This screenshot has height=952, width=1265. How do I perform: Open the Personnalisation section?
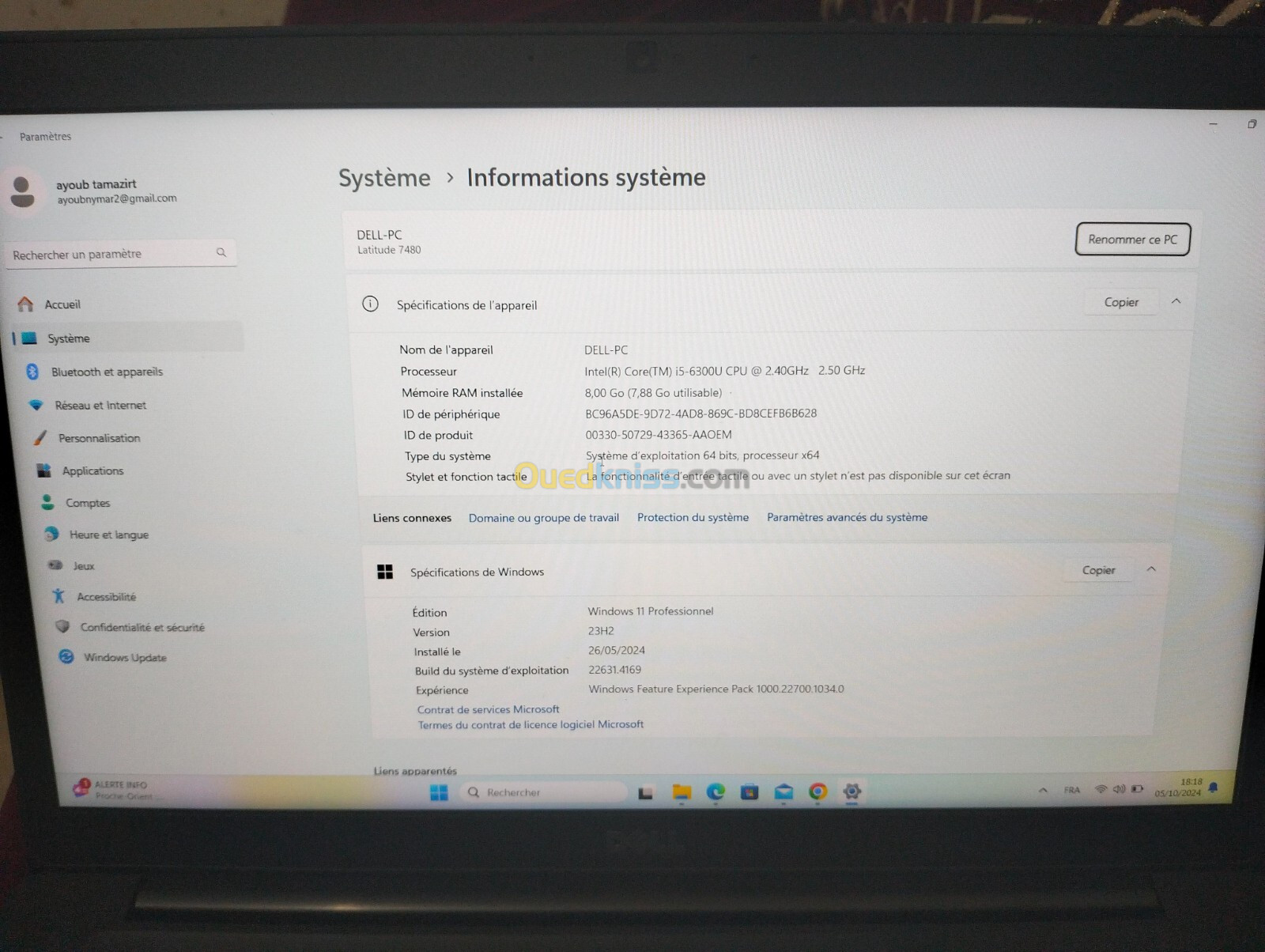pos(99,438)
